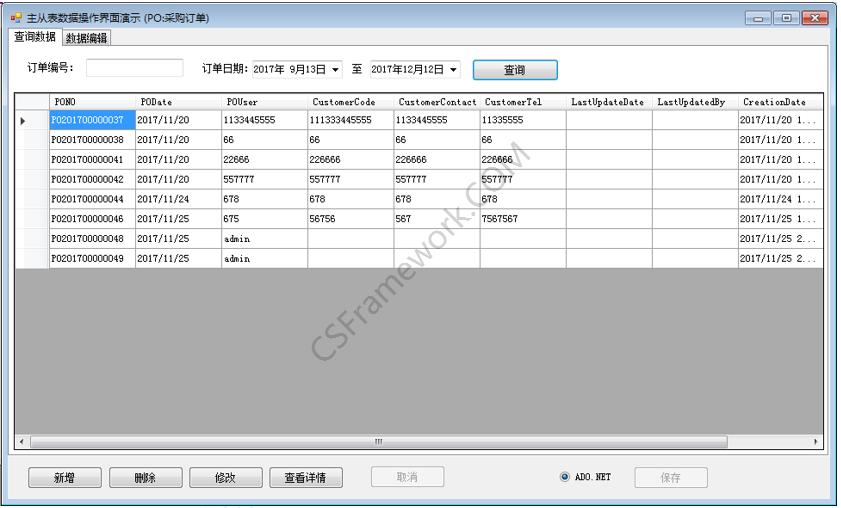Open the end date dropdown calendar
The image size is (841, 508).
(x=453, y=70)
